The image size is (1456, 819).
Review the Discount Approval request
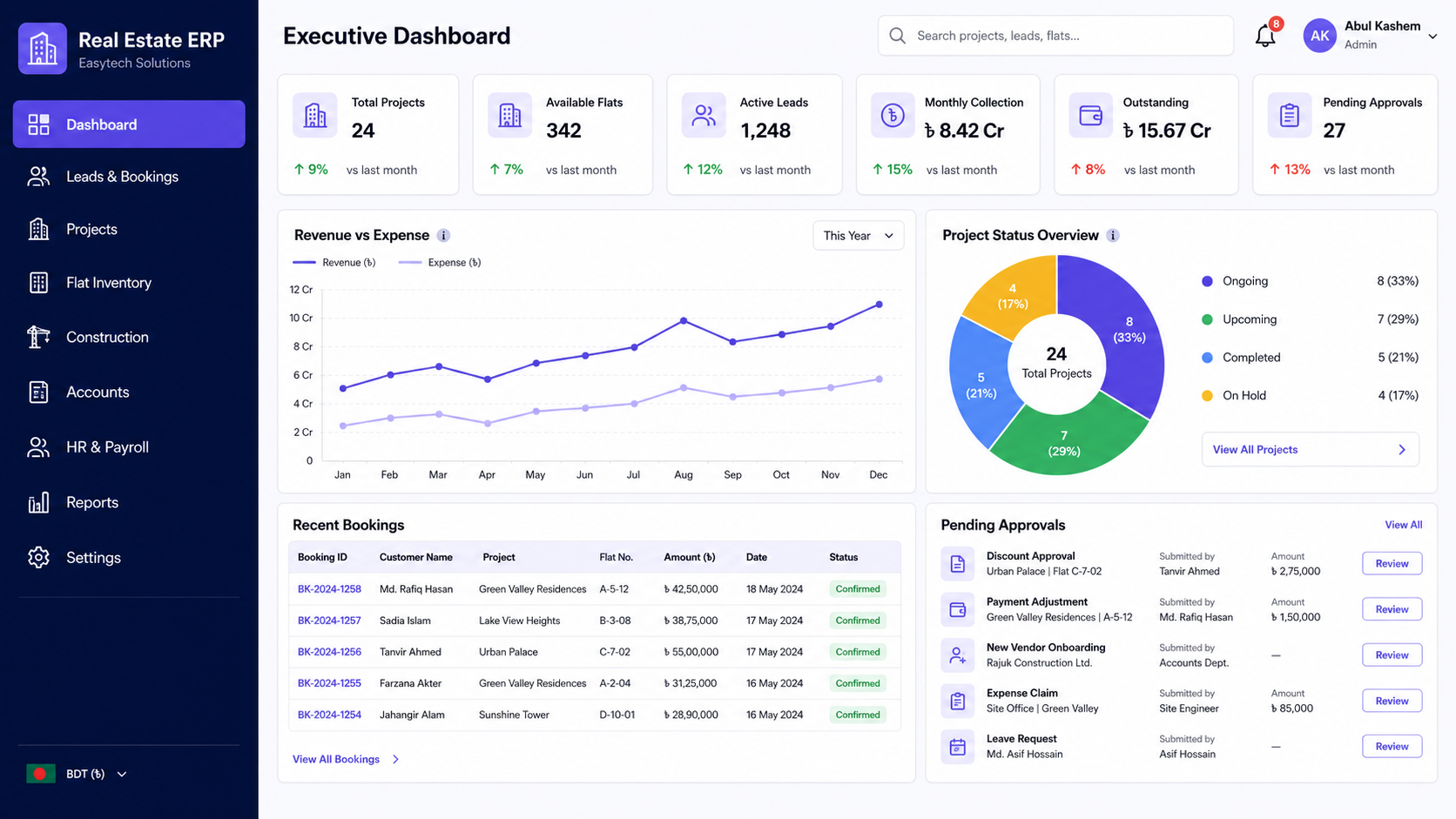tap(1392, 563)
